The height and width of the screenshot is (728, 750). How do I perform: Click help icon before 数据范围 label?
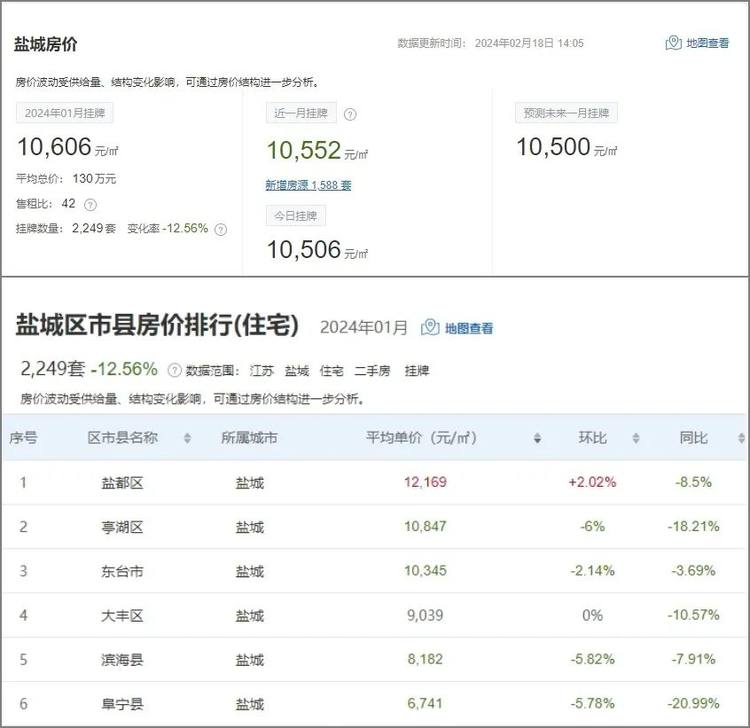(175, 370)
